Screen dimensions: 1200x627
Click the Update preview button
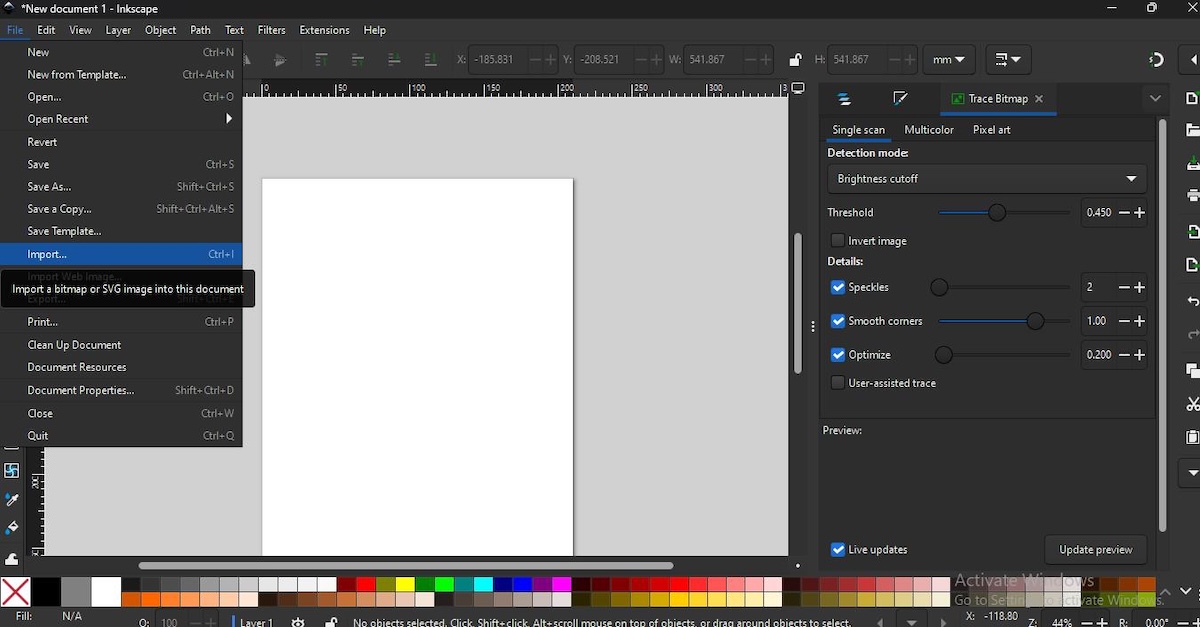1095,550
